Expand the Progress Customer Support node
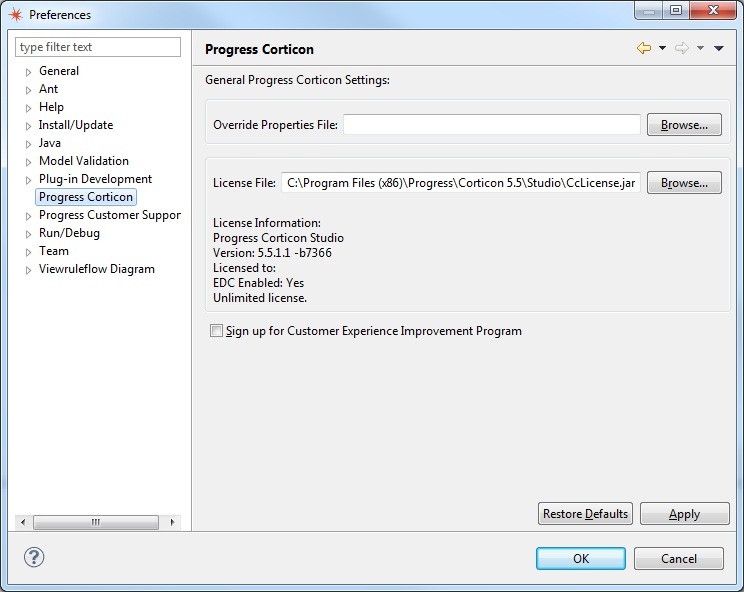The height and width of the screenshot is (592, 744). coord(28,216)
